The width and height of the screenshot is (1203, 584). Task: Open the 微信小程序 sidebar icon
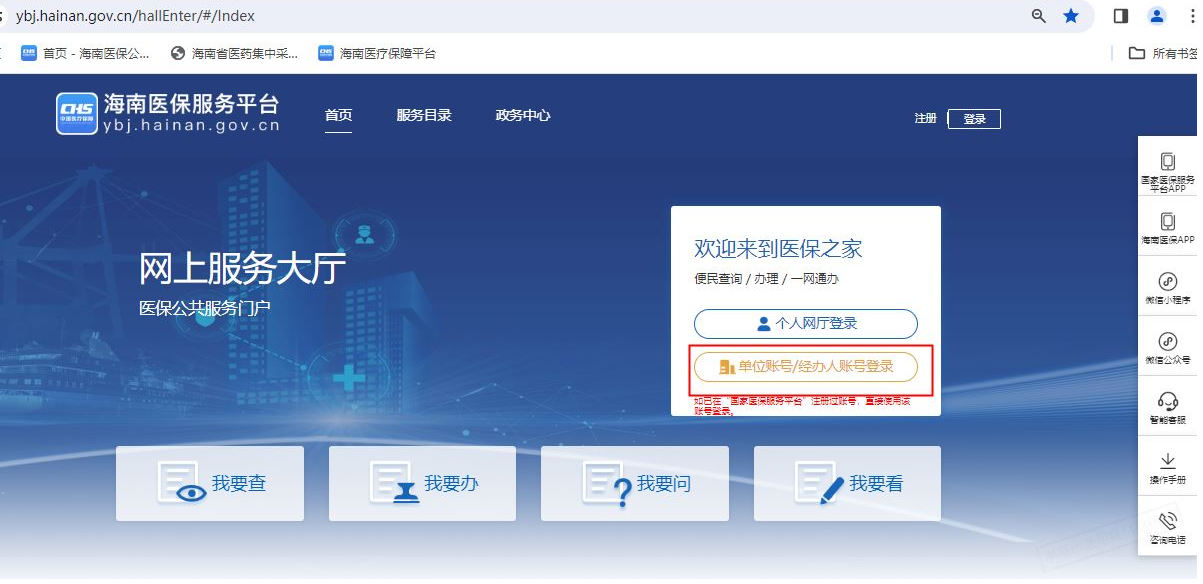pos(1167,282)
